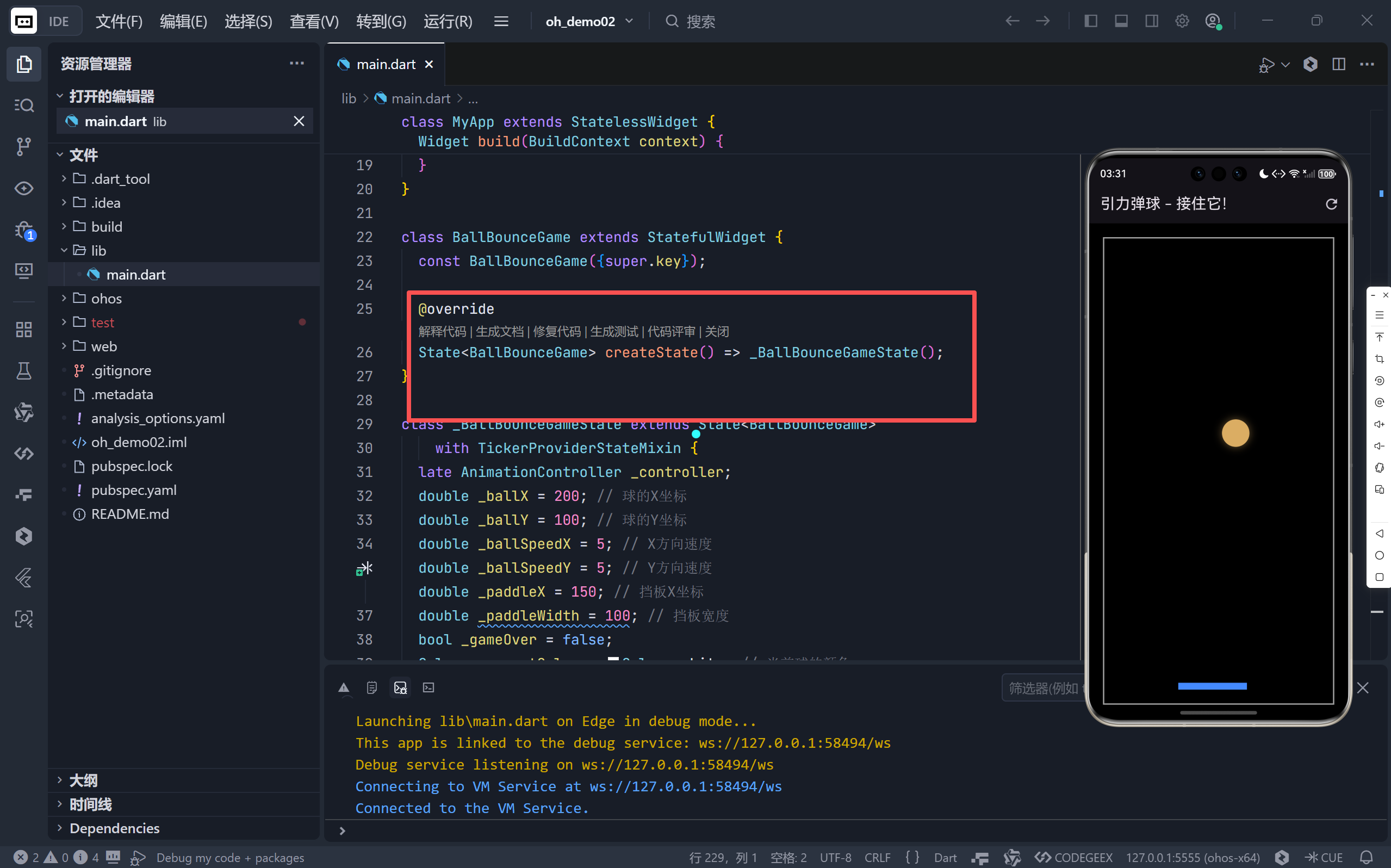Click the CODEGEEX status bar item
This screenshot has height=868, width=1391.
pos(1074,857)
